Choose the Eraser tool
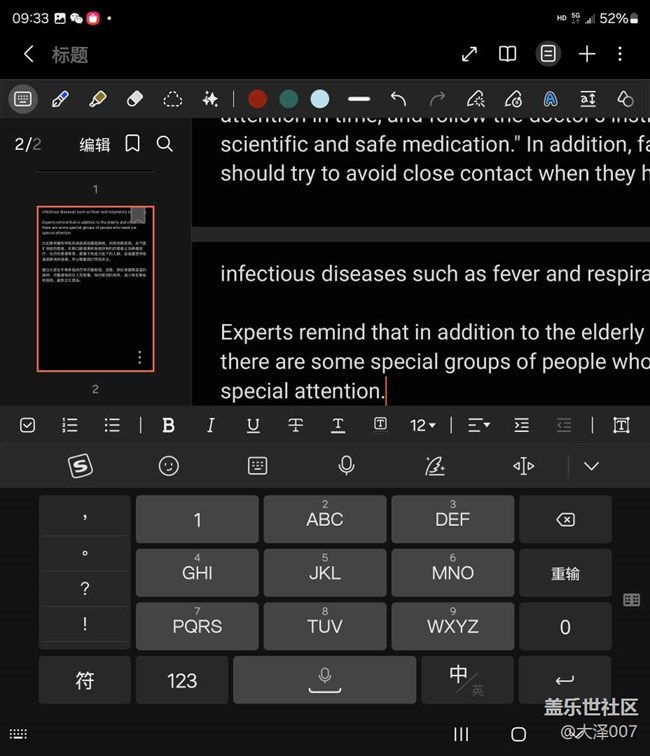 135,98
